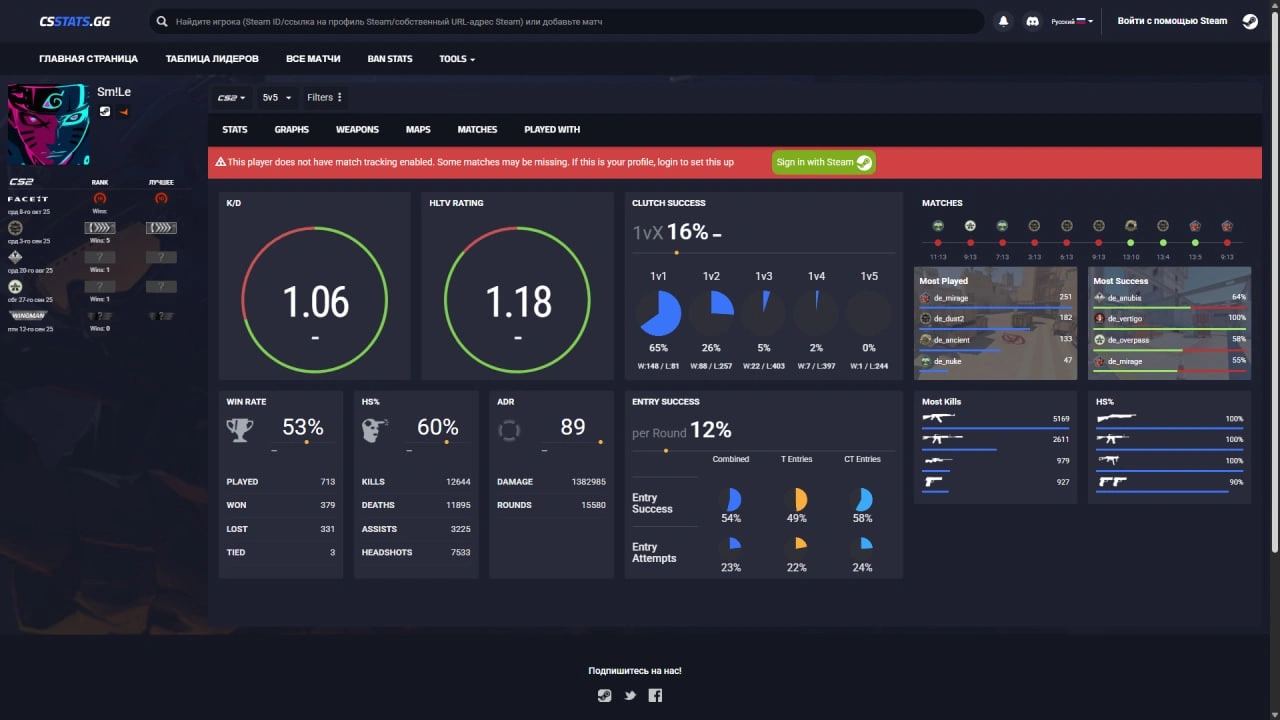Switch to the PLAYED WITH tab
The width and height of the screenshot is (1280, 720).
pos(552,130)
